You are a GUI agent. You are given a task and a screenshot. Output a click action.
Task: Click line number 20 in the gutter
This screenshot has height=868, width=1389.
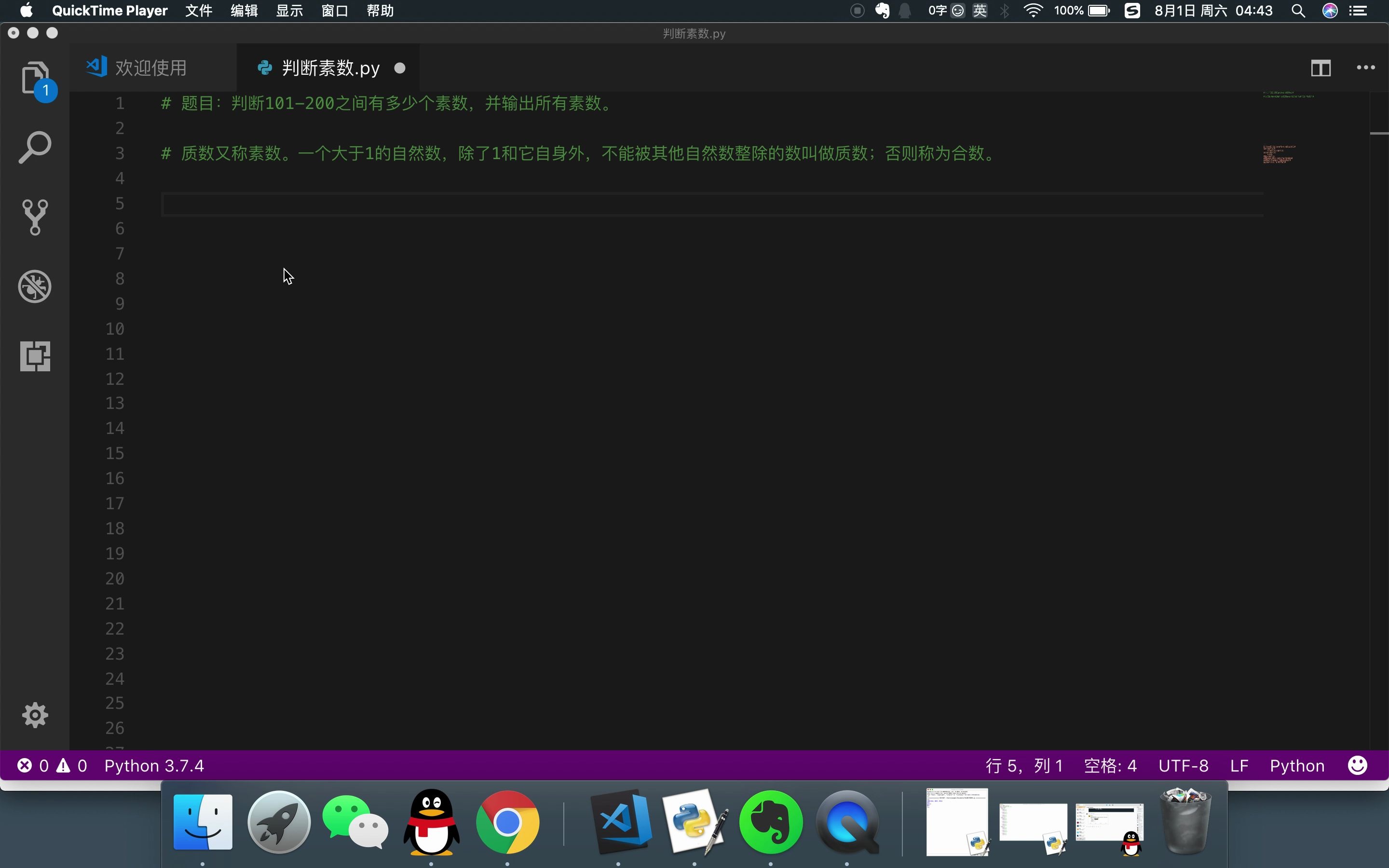pyautogui.click(x=115, y=579)
